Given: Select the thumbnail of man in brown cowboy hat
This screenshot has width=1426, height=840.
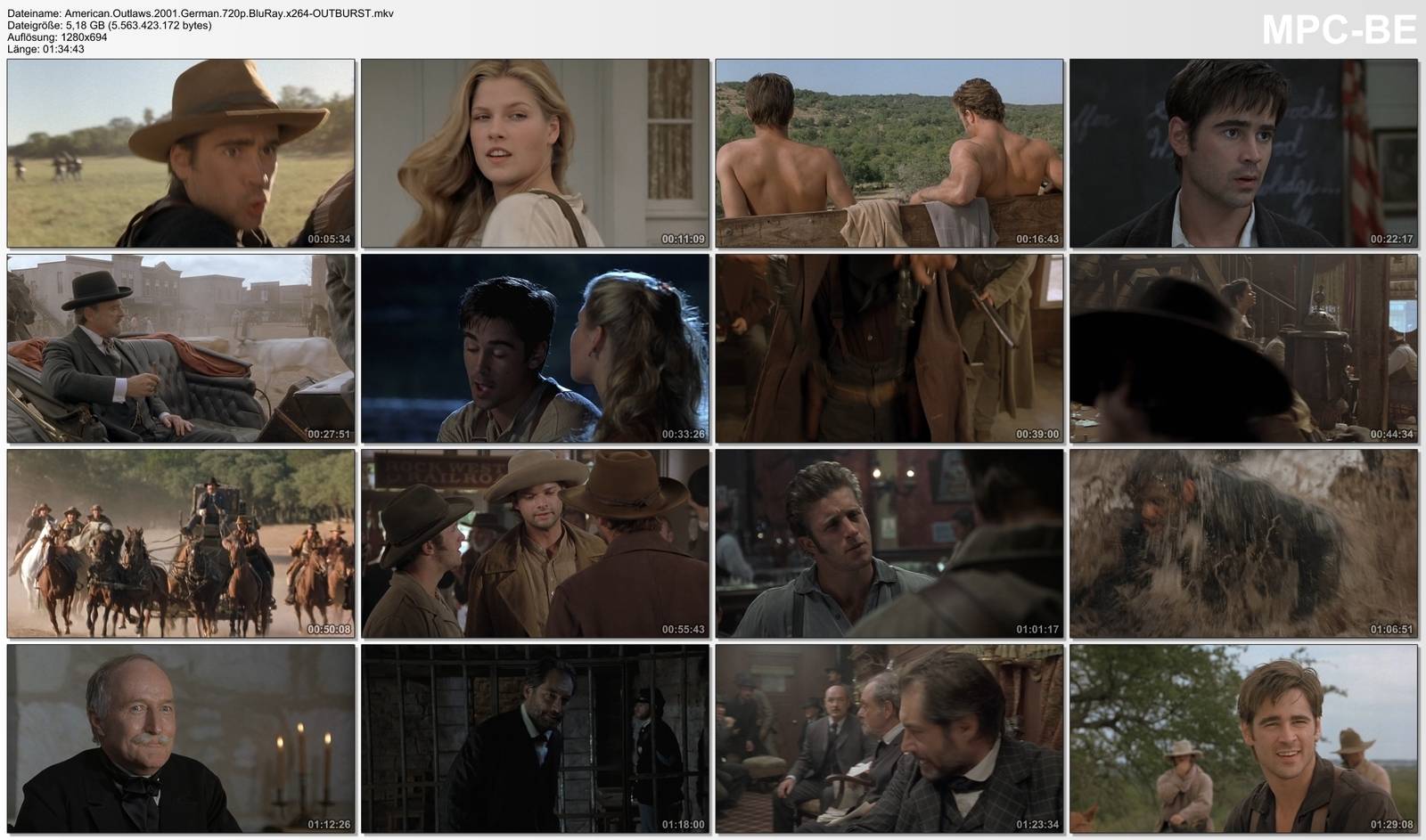Looking at the screenshot, I should [181, 153].
